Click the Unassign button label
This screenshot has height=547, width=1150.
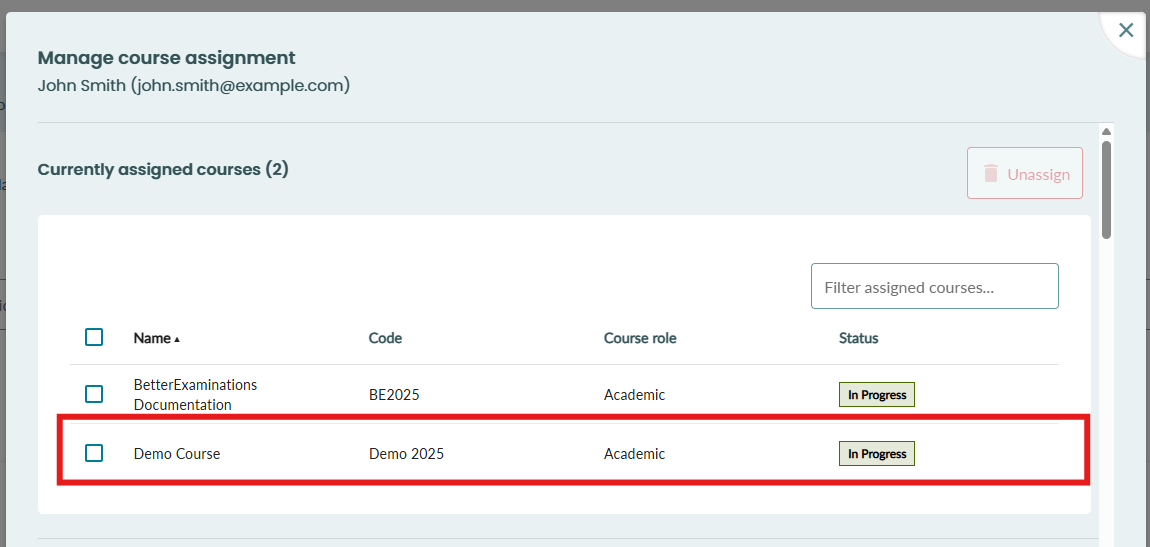point(1039,175)
